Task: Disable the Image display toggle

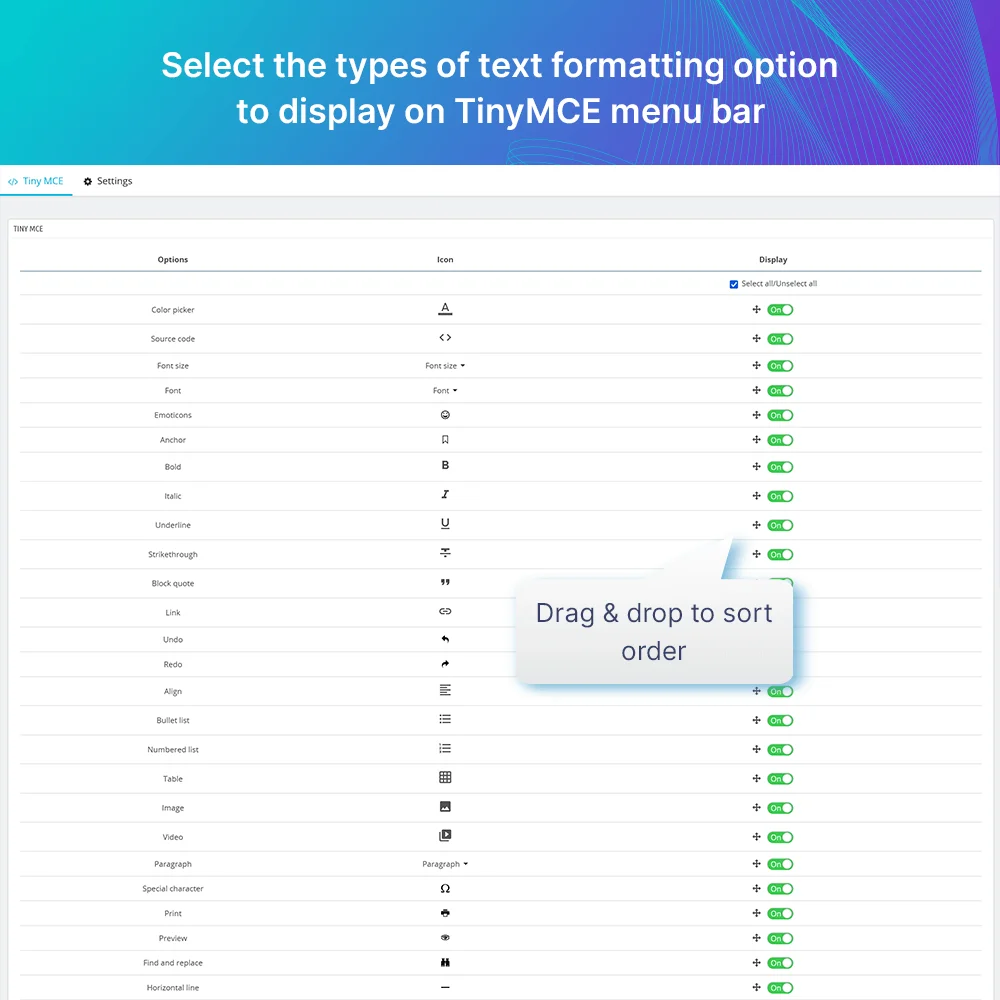Action: click(779, 807)
